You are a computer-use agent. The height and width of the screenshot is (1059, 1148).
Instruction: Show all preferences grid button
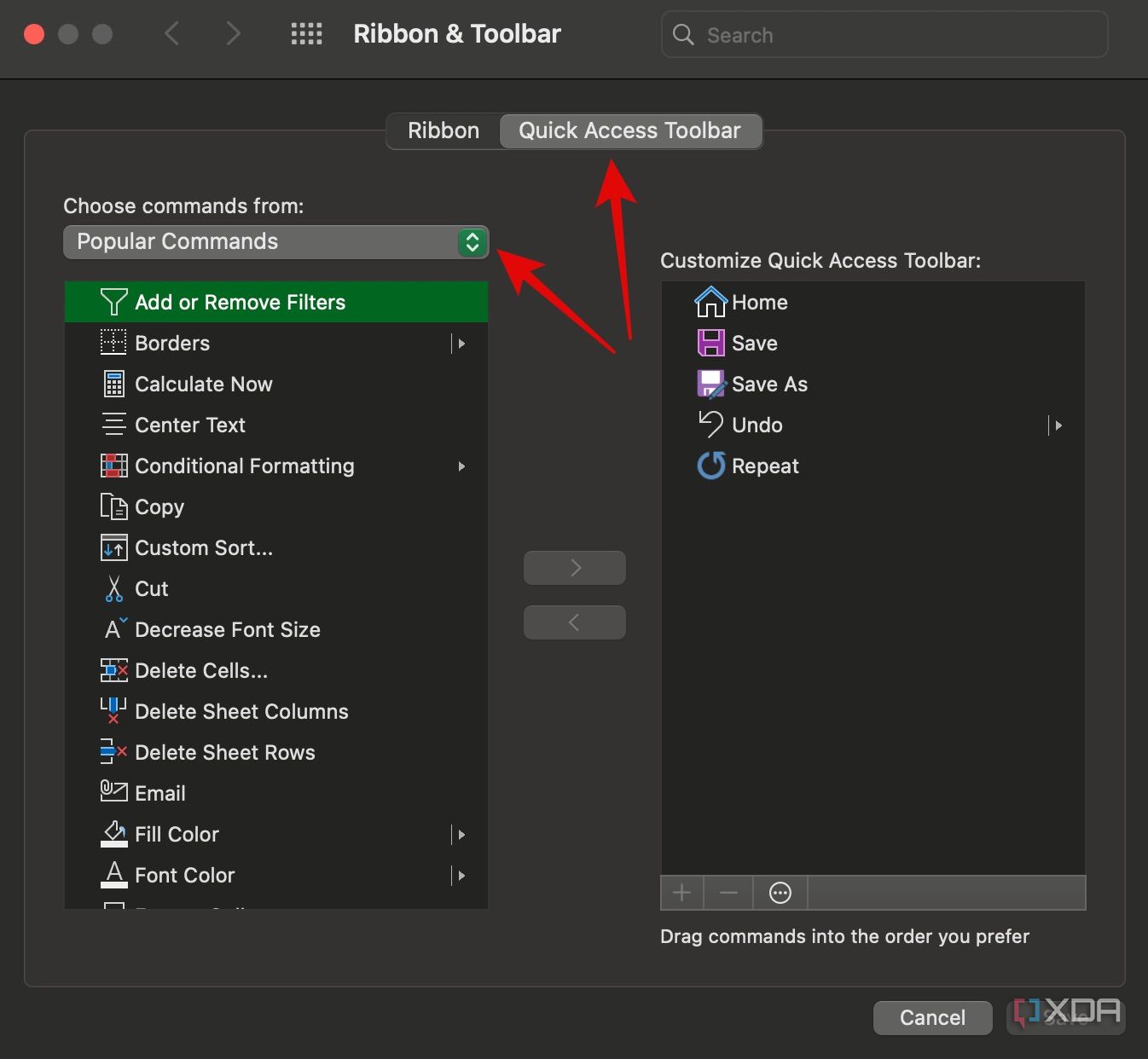tap(307, 34)
